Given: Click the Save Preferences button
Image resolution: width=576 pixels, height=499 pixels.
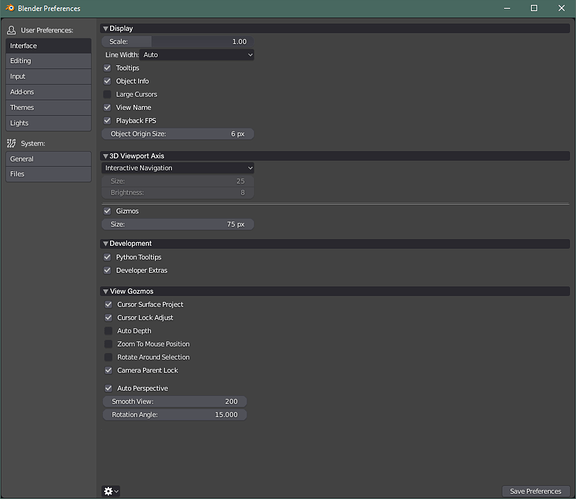Looking at the screenshot, I should (536, 491).
